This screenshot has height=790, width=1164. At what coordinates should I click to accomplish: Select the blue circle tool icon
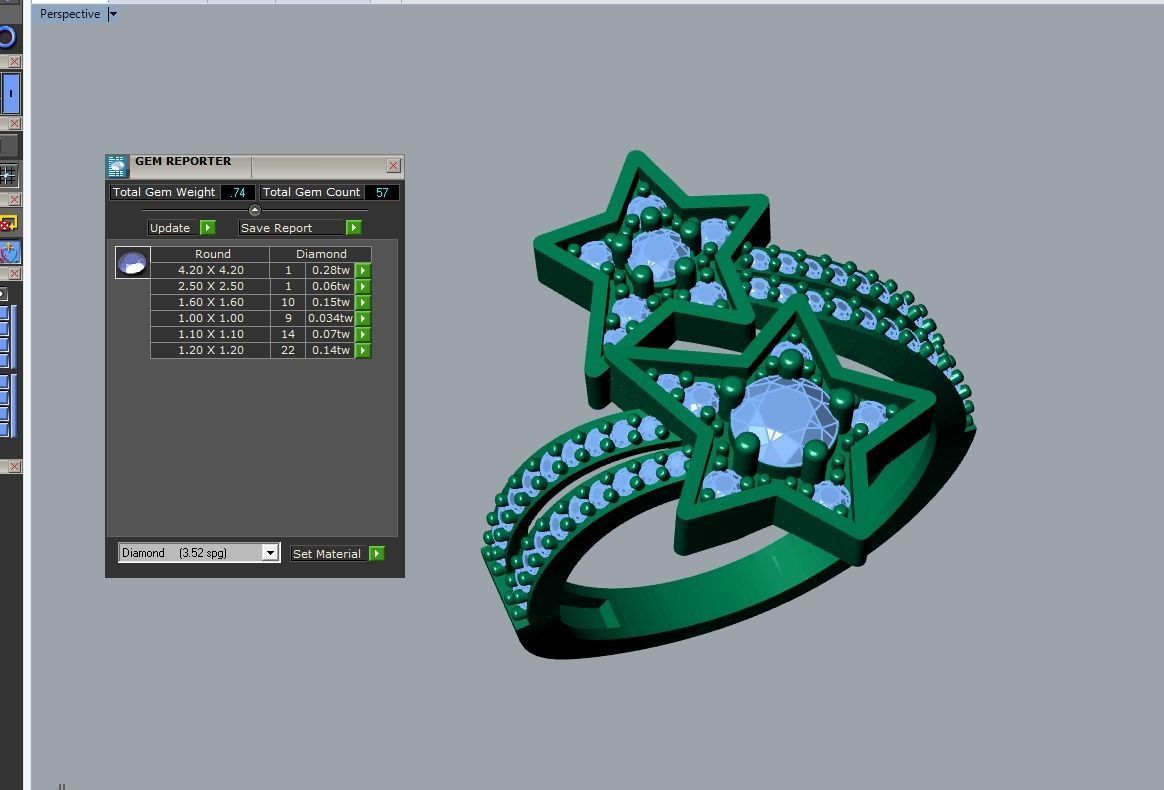point(7,37)
